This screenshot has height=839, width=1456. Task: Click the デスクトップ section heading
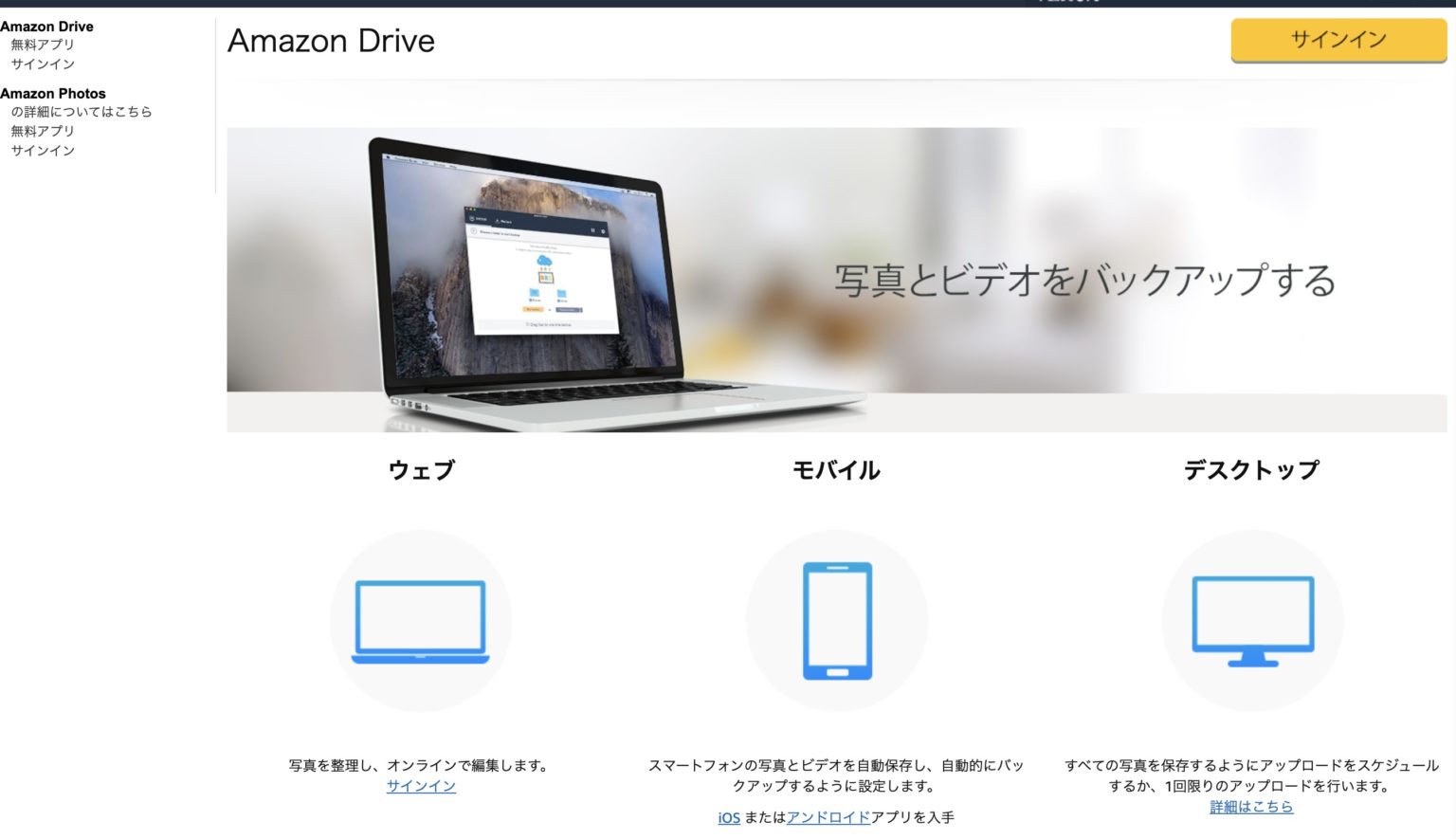[1252, 468]
